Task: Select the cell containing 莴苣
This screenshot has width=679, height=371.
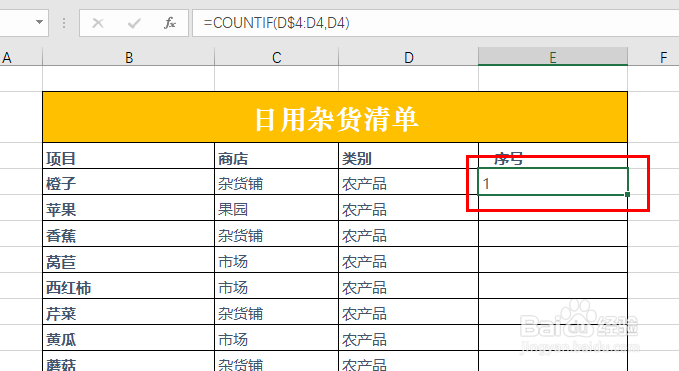Action: (129, 260)
